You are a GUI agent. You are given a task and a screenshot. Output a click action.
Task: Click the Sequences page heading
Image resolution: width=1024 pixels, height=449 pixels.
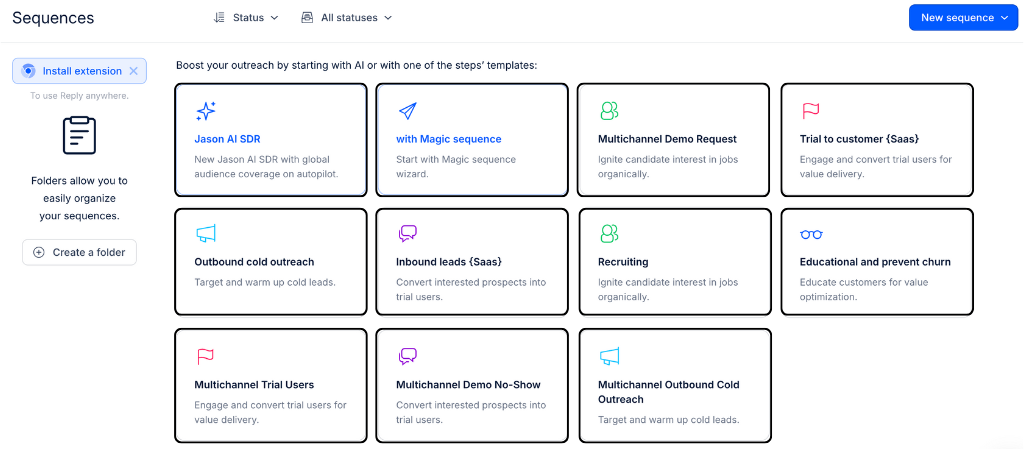[x=53, y=18]
